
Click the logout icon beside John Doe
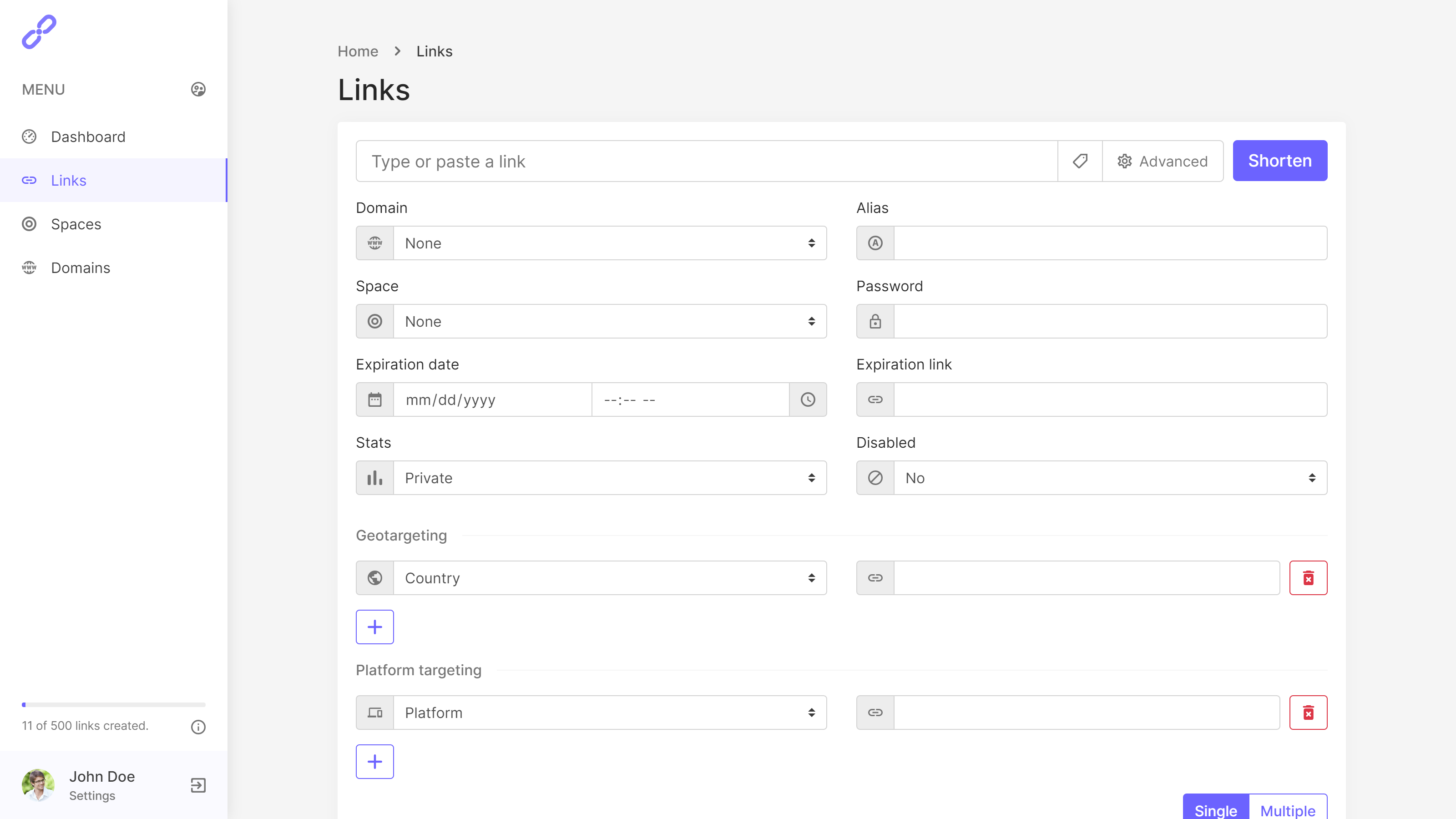coord(198,785)
